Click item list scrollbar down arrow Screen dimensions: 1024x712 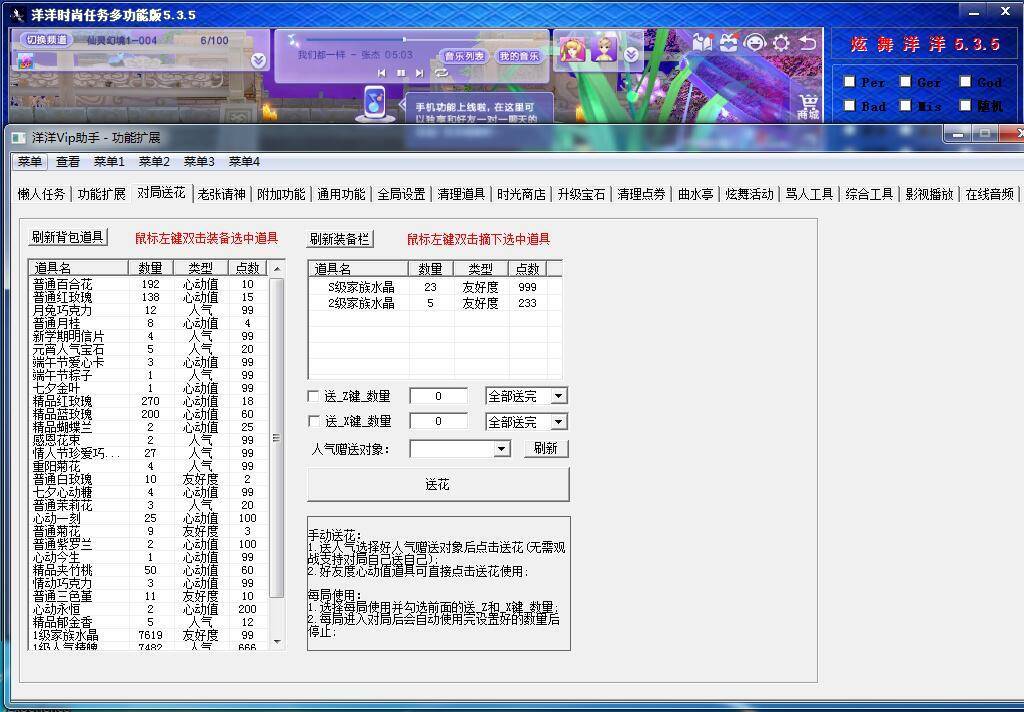point(277,641)
